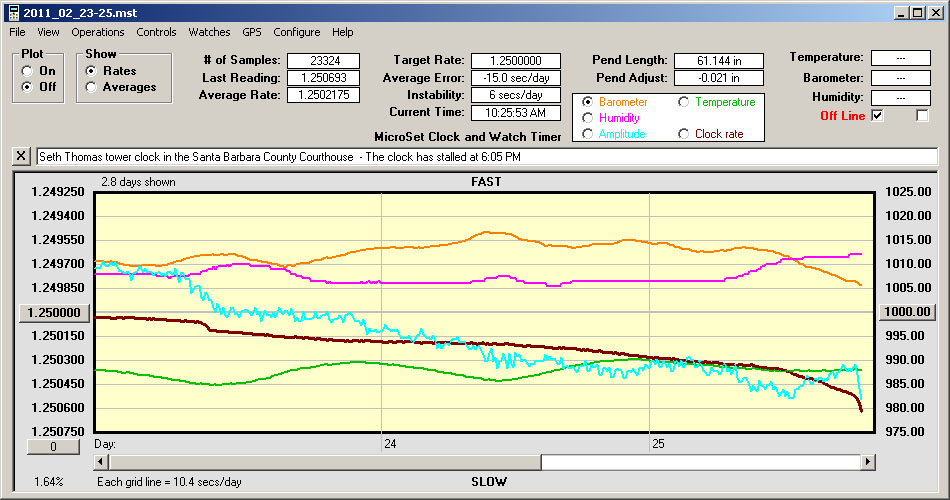The image size is (950, 500).
Task: Click the Last Reading field
Action: (x=324, y=78)
